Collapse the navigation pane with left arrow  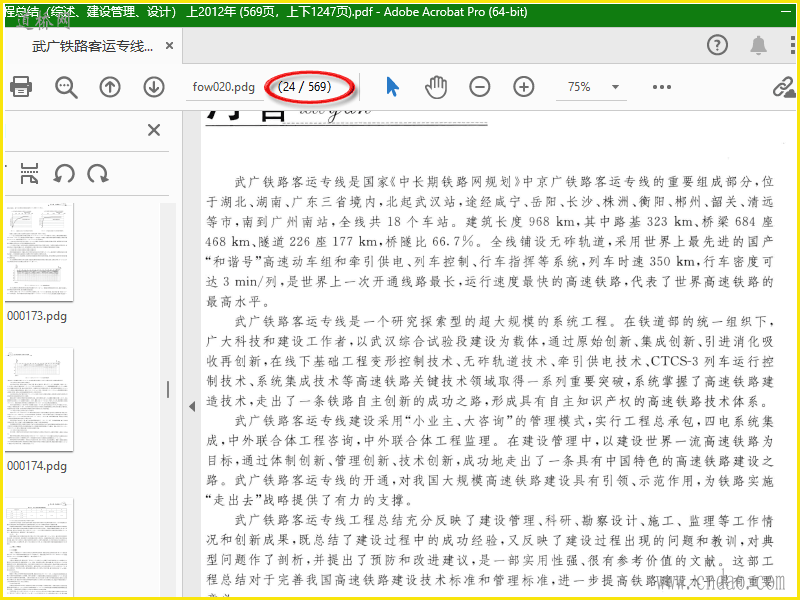coord(192,407)
